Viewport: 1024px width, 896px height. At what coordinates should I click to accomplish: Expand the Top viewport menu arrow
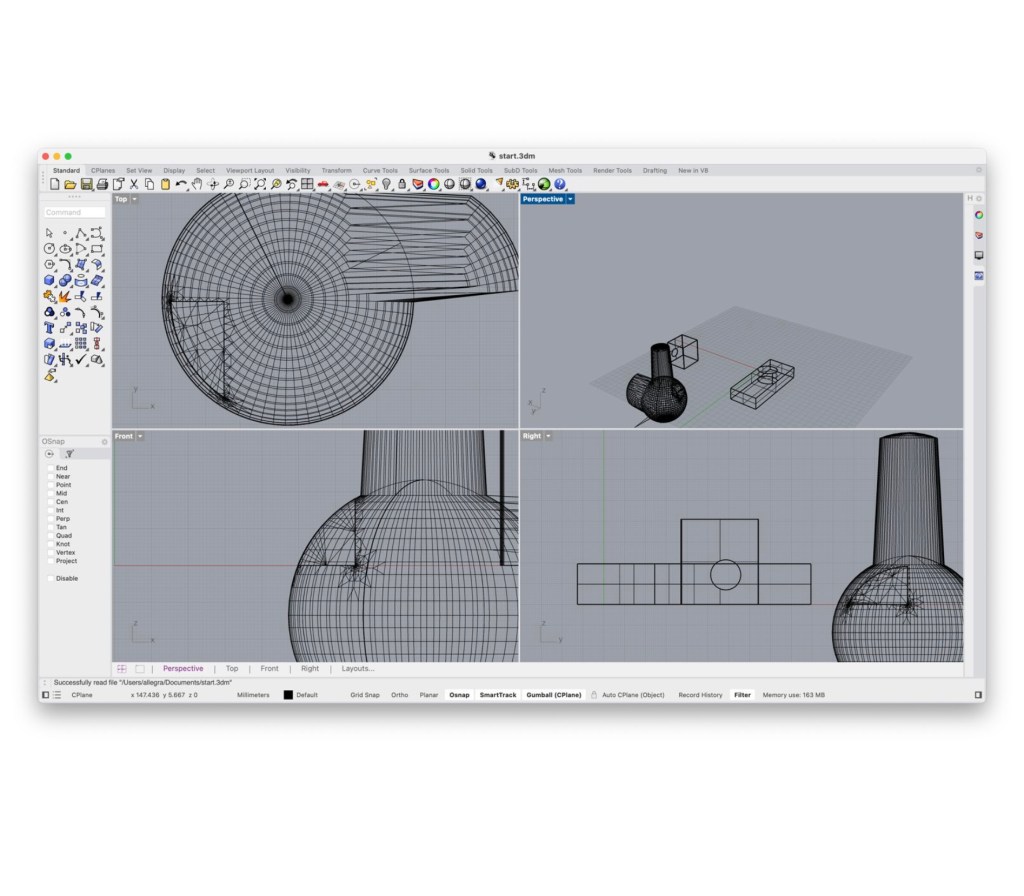coord(135,199)
